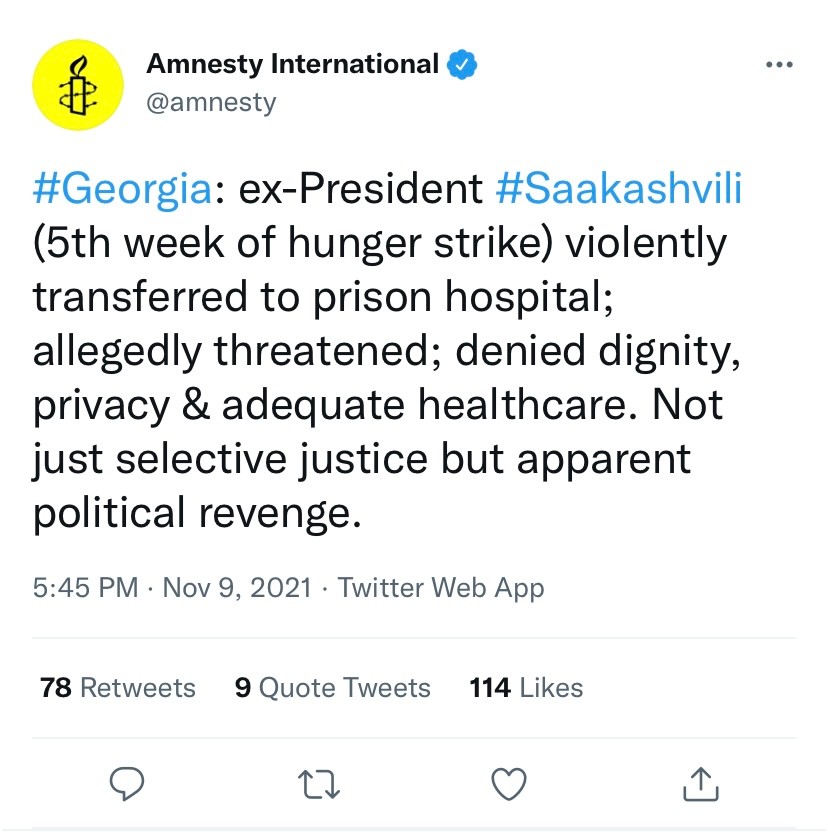
Task: Click the reply speech bubble icon
Action: pos(126,783)
